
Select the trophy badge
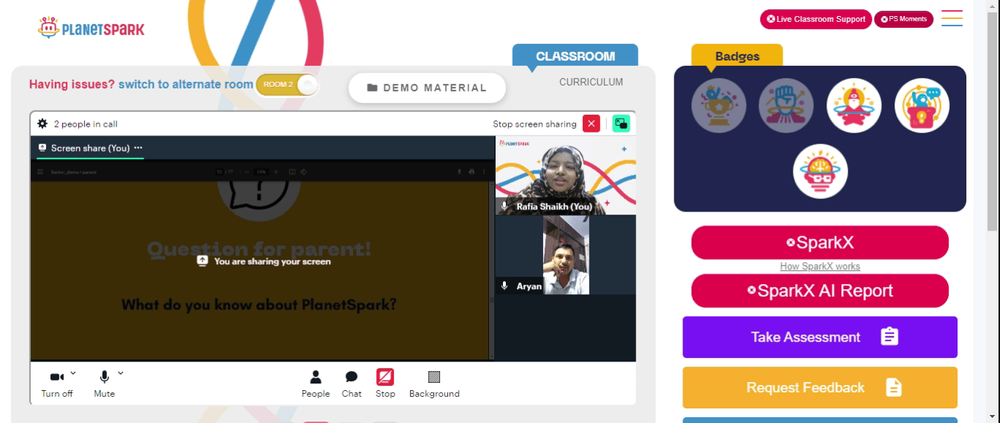pyautogui.click(x=719, y=105)
